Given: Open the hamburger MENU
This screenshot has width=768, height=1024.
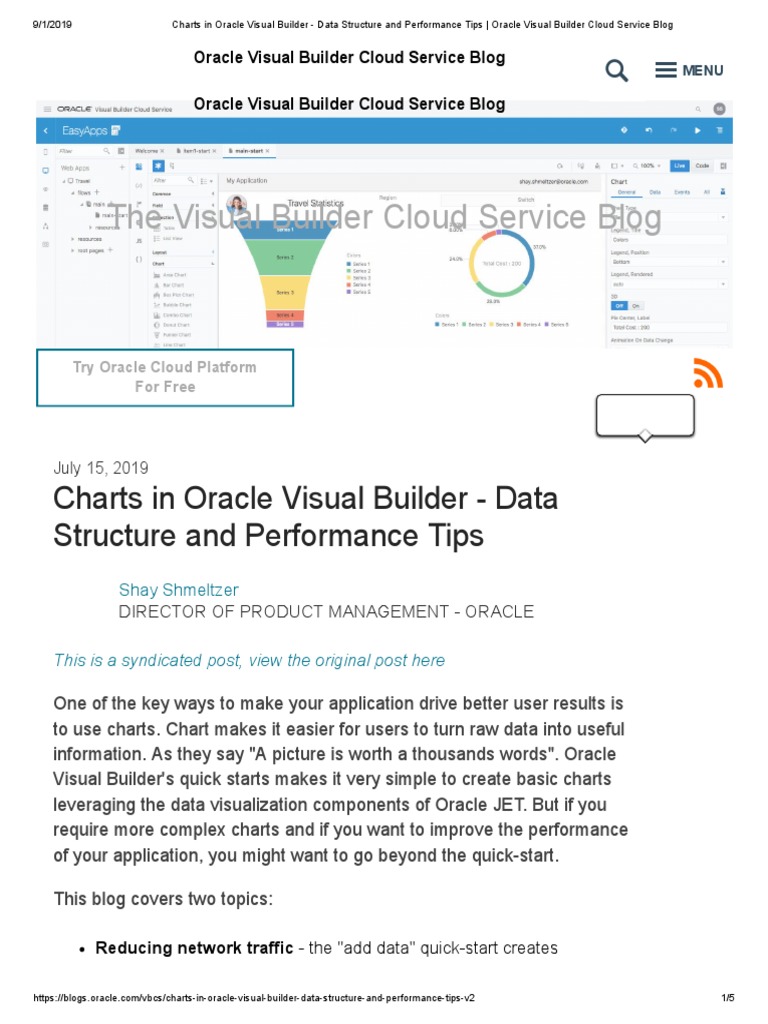Looking at the screenshot, I should pyautogui.click(x=688, y=70).
